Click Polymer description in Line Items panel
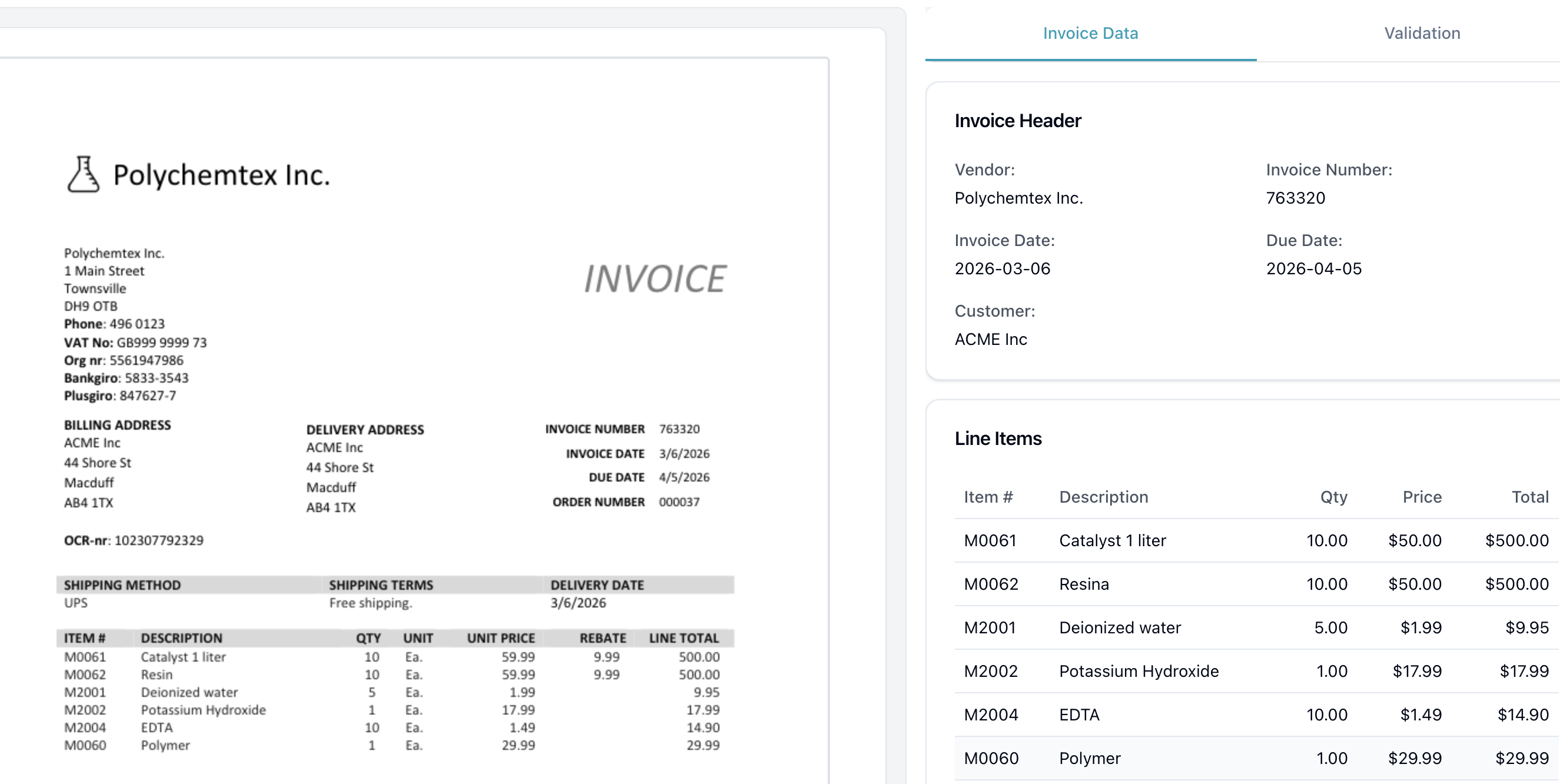Image resolution: width=1560 pixels, height=784 pixels. coord(1090,759)
